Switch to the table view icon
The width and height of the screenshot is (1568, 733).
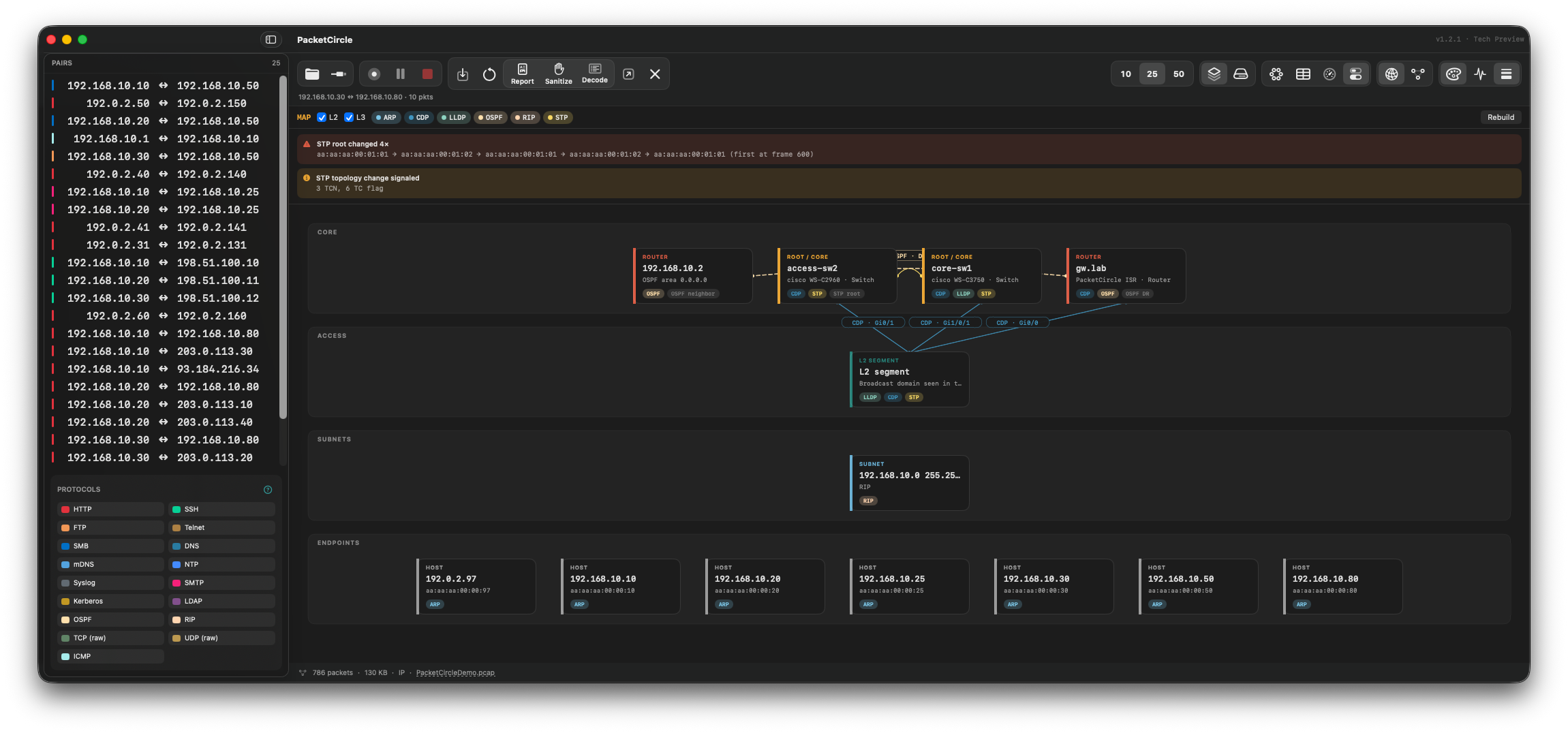point(1303,74)
